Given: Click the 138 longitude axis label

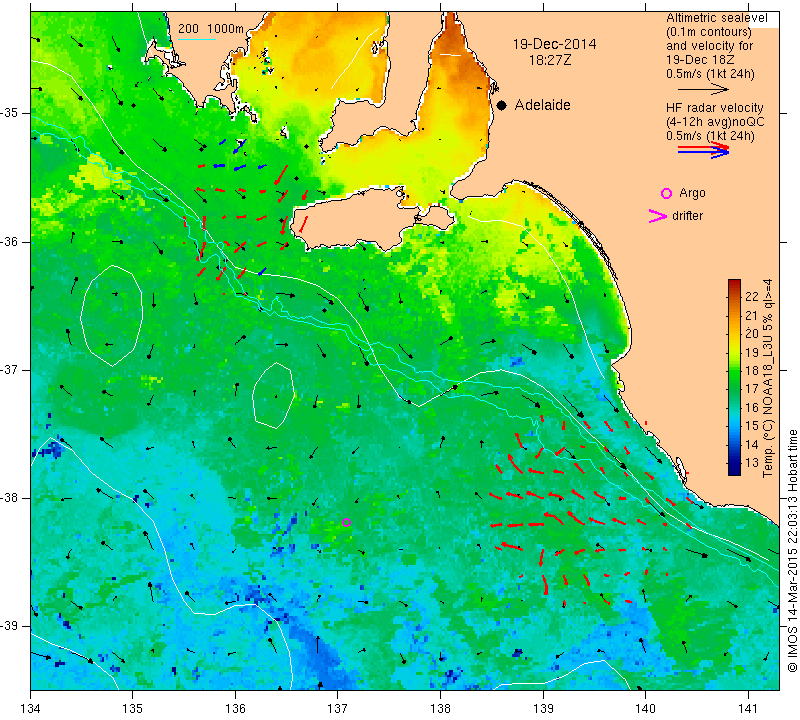Looking at the screenshot, I should coord(440,708).
